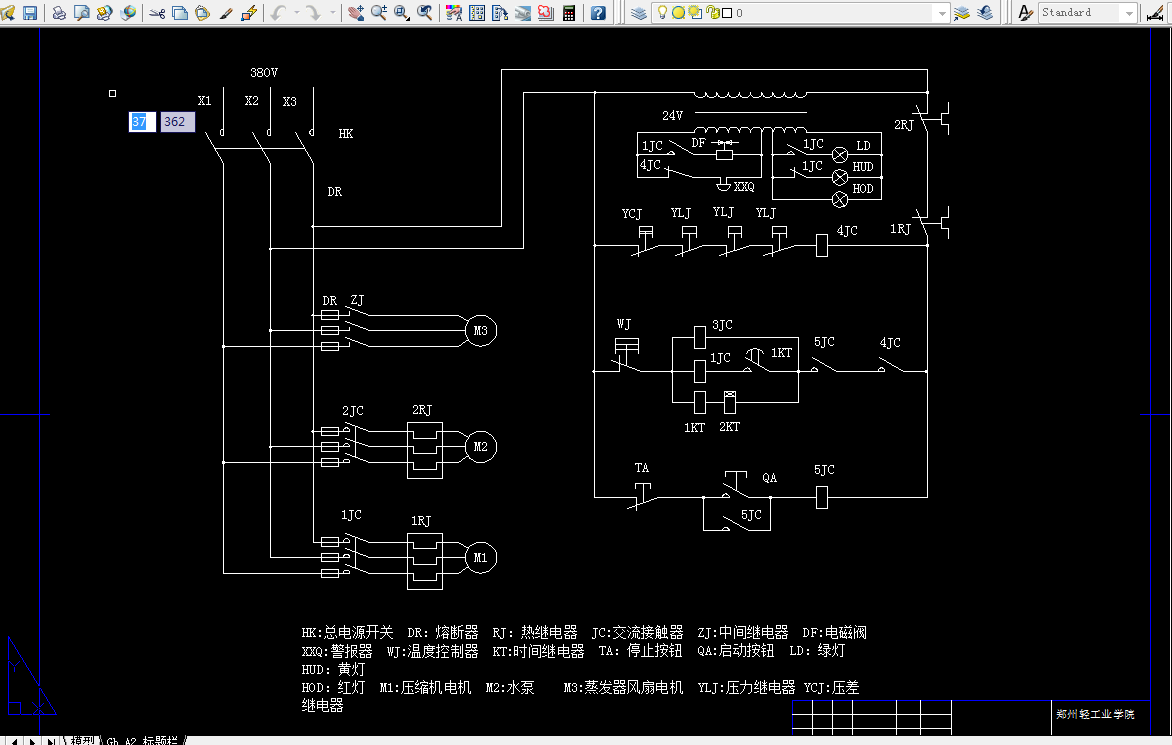
Task: Click the Copy icon
Action: (179, 13)
